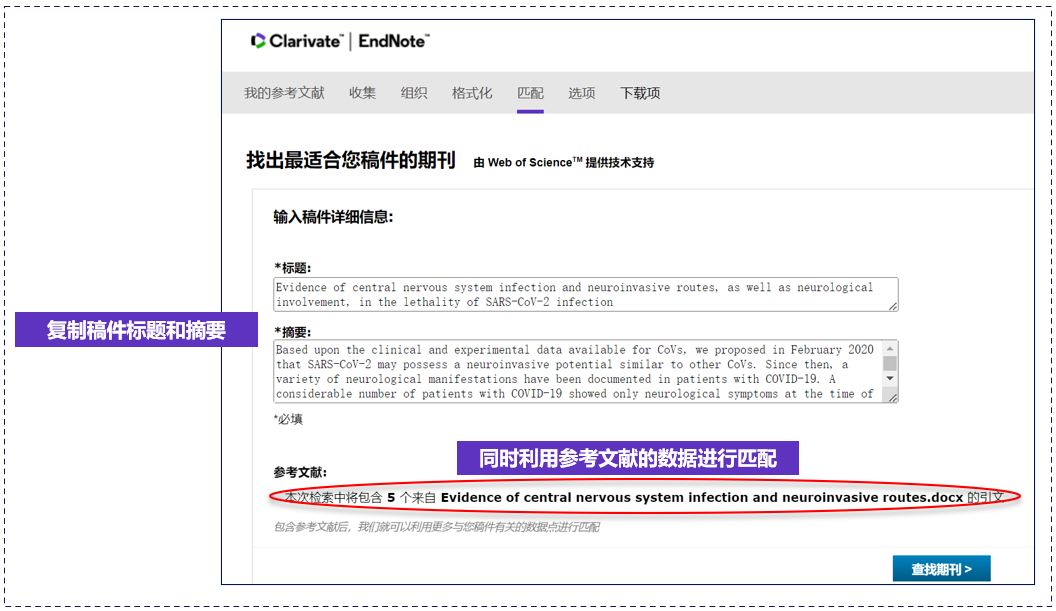The width and height of the screenshot is (1056, 611).
Task: Click the EndNote logo text
Action: click(393, 41)
